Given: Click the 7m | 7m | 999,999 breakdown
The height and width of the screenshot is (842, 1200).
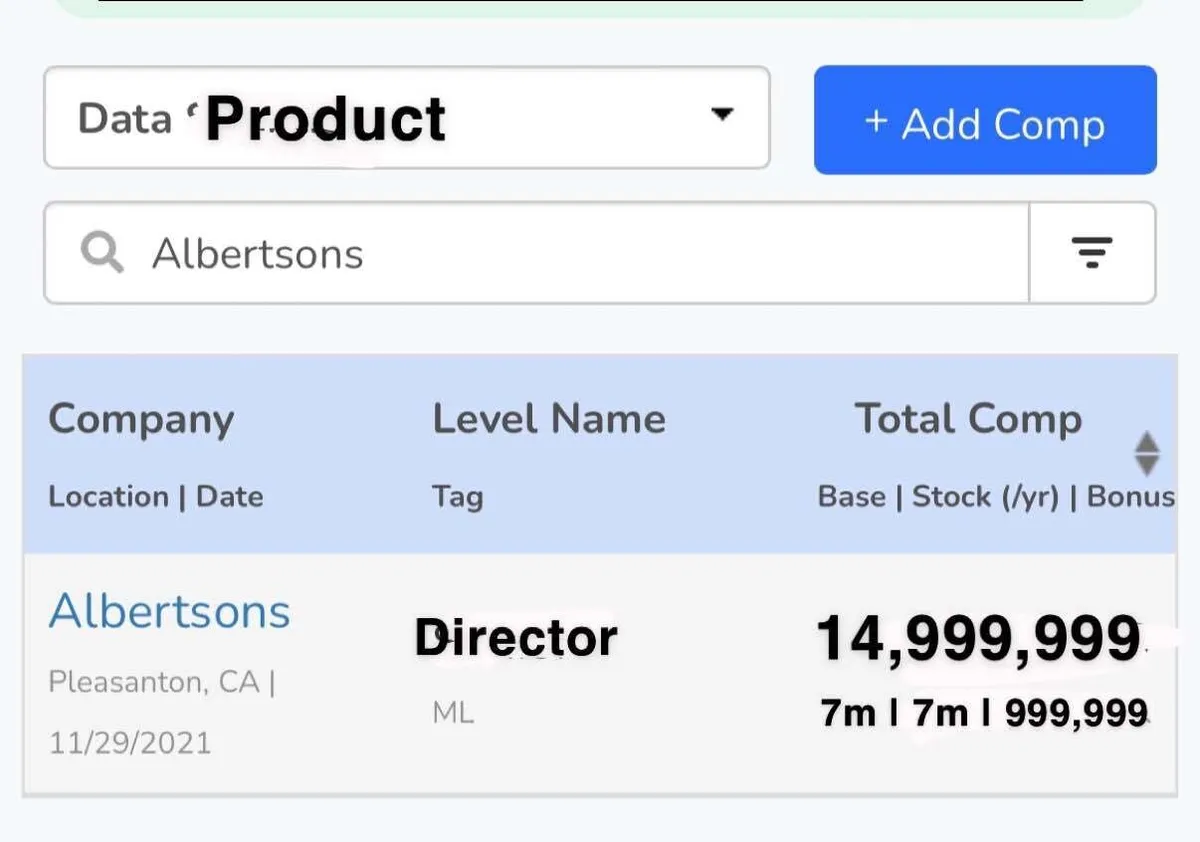Looking at the screenshot, I should [983, 713].
